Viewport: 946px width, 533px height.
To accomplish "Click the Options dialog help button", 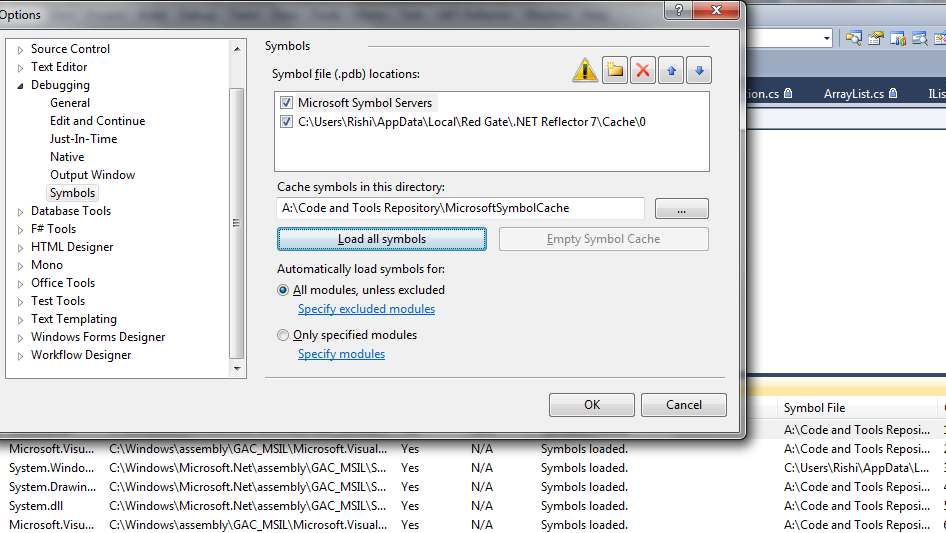I will [679, 10].
